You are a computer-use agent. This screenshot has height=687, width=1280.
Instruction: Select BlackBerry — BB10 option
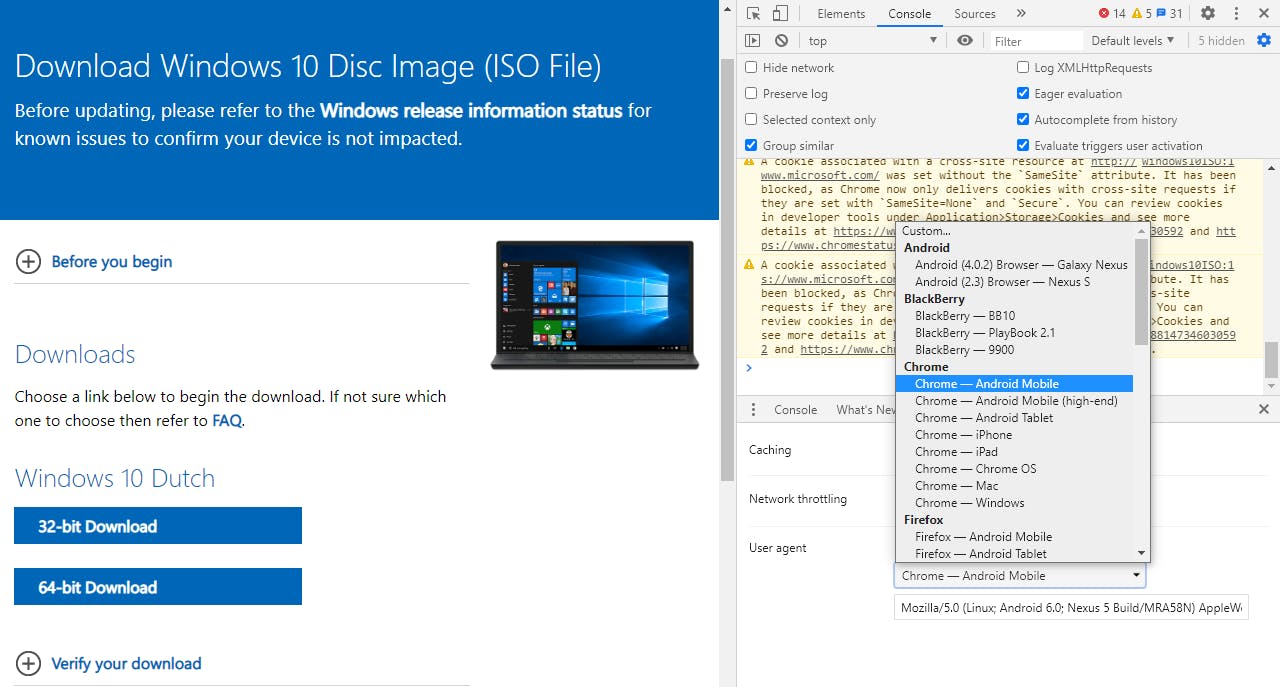(x=1014, y=316)
